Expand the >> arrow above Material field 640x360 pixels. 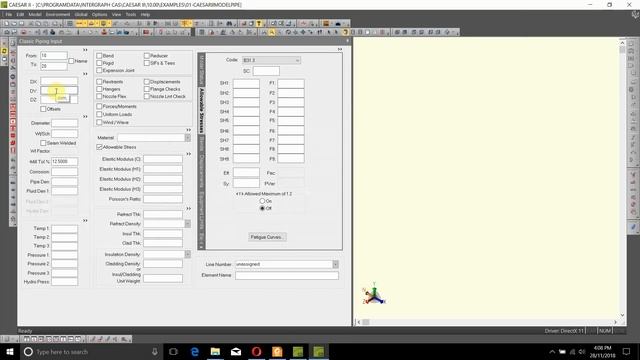[x=188, y=130]
